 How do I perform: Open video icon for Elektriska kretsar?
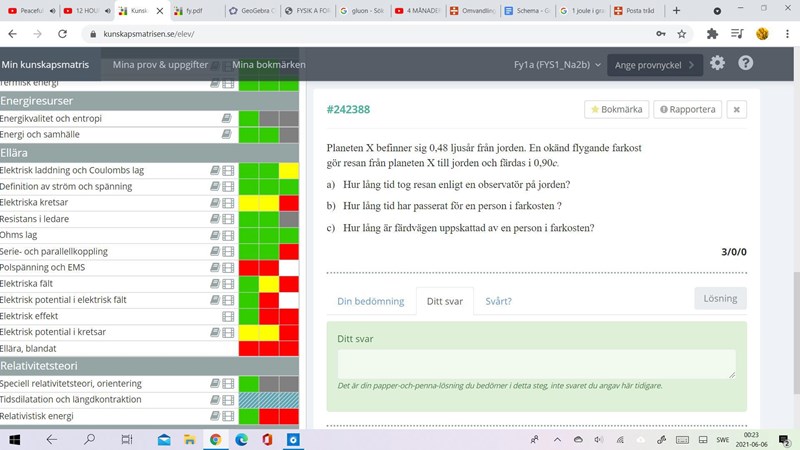[x=228, y=203]
